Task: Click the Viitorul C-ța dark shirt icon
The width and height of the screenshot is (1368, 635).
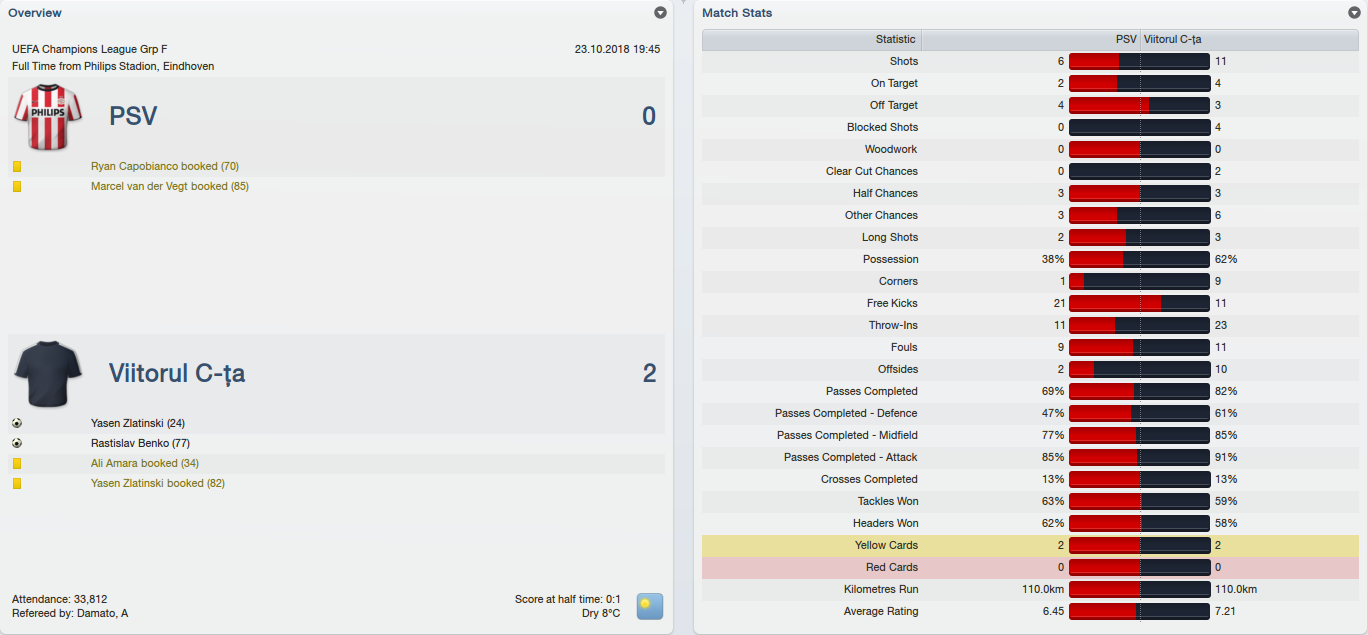Action: tap(47, 373)
